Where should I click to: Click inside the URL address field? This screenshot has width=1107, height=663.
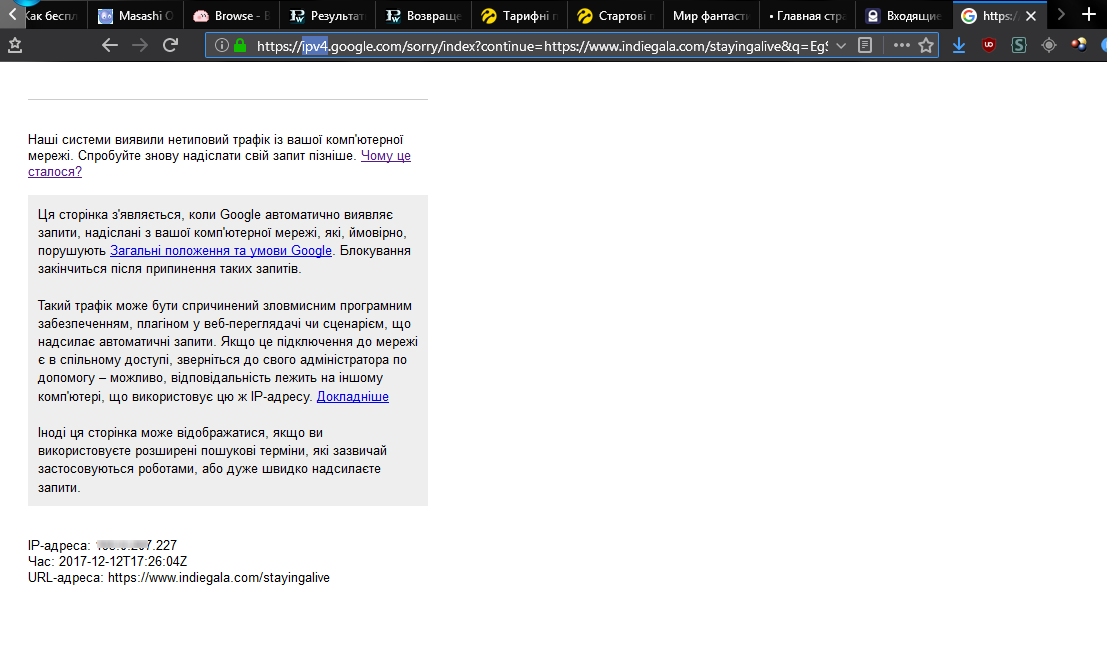540,46
